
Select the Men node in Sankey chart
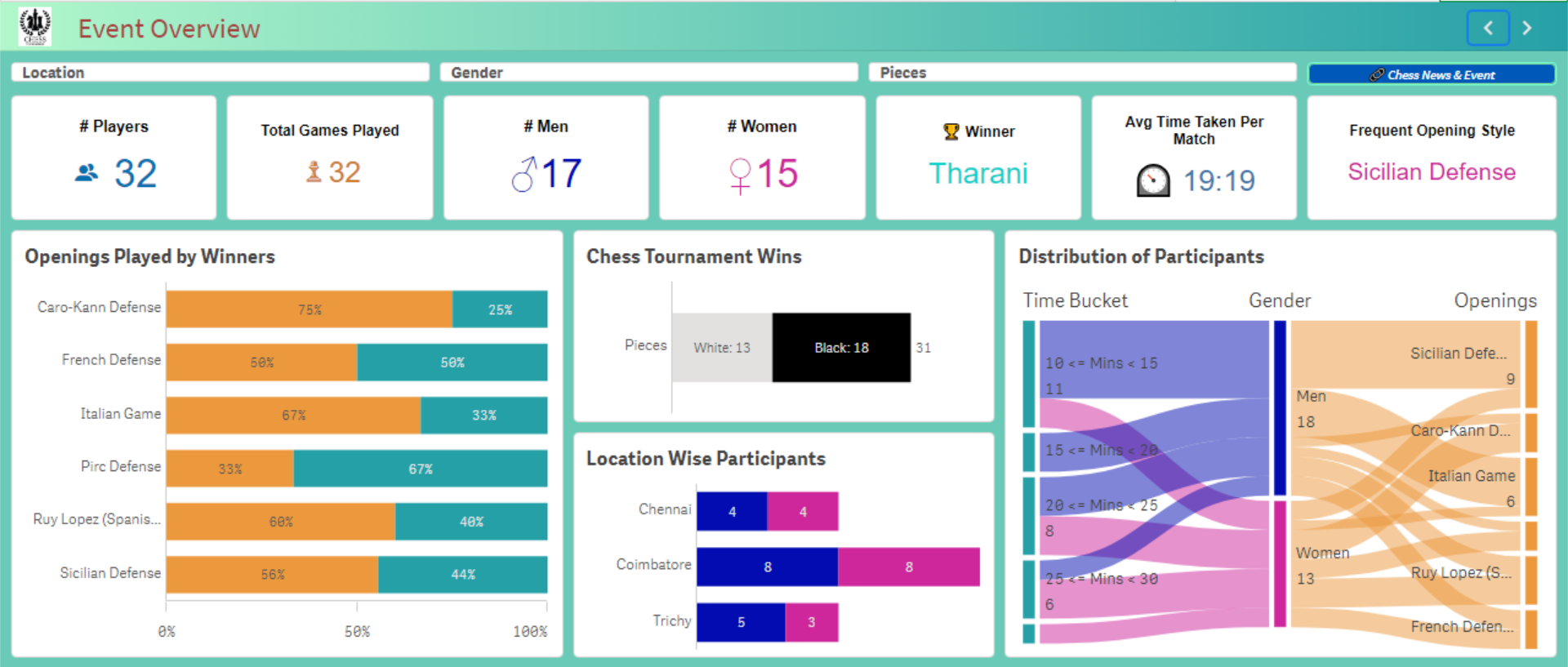pos(1280,408)
